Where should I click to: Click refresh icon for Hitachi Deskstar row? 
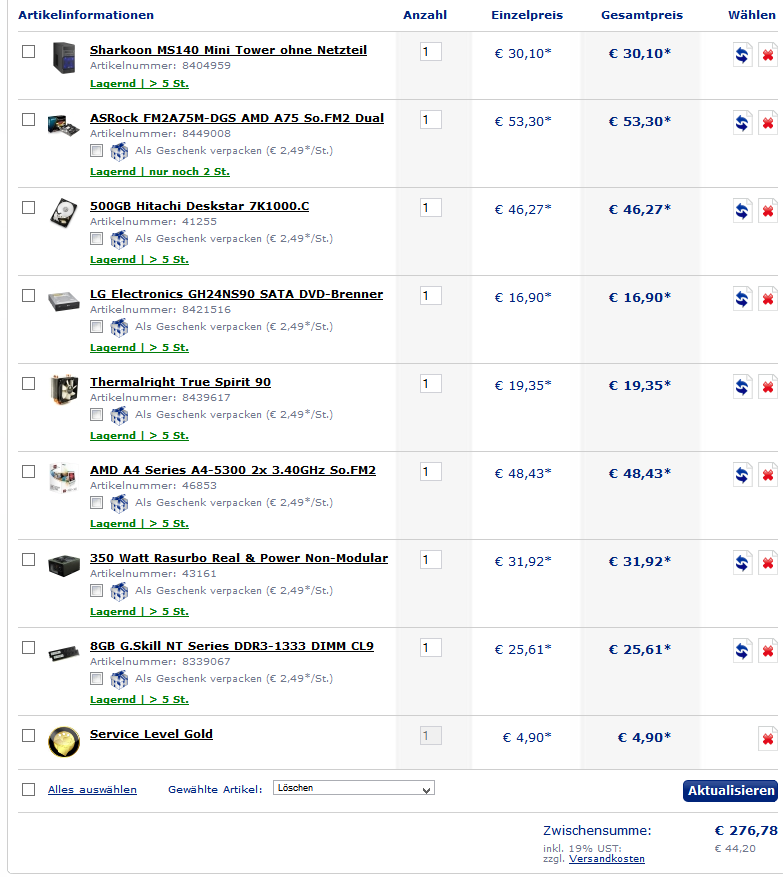pyautogui.click(x=742, y=211)
